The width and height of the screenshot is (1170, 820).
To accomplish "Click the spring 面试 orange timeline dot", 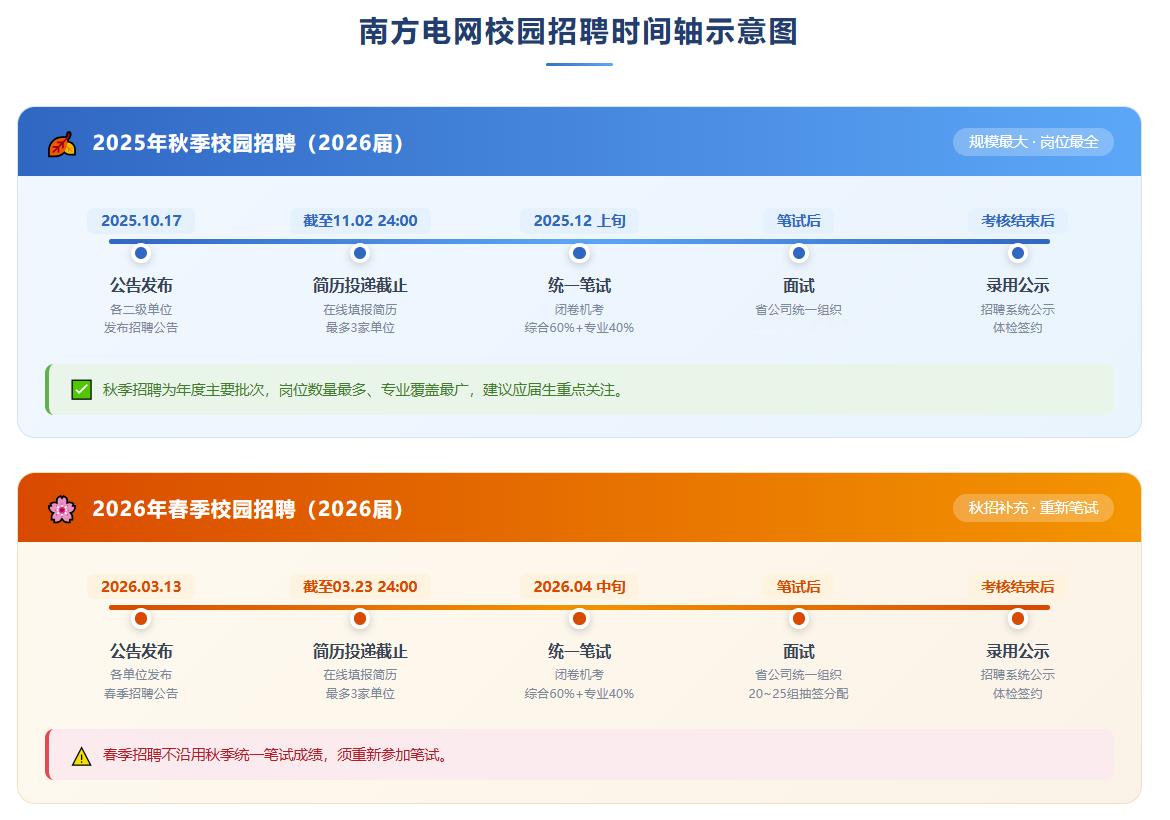I will tap(798, 619).
